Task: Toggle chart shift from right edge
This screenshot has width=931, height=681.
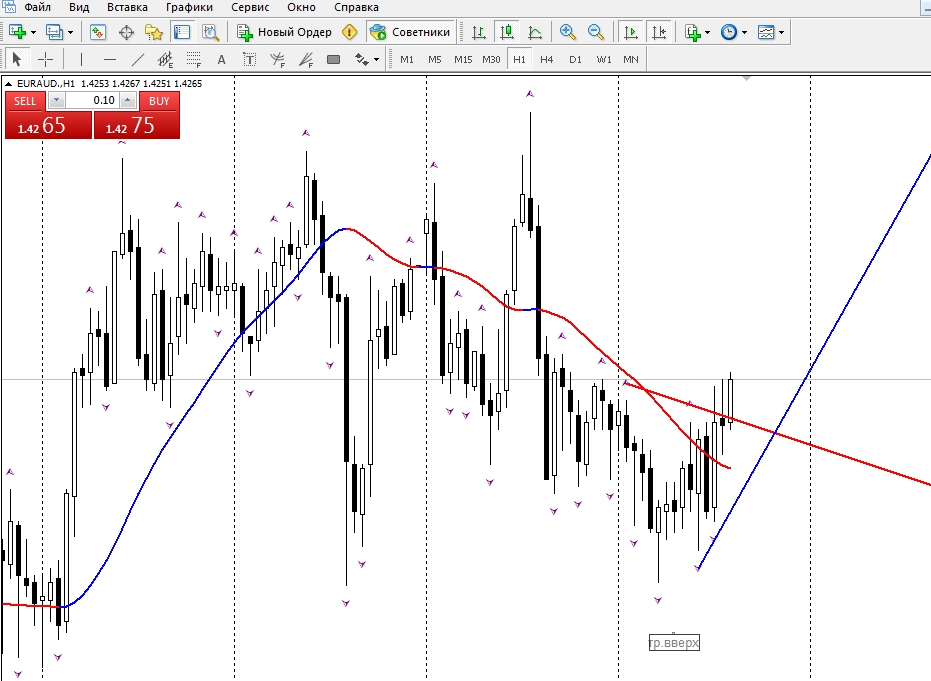Action: click(x=658, y=32)
